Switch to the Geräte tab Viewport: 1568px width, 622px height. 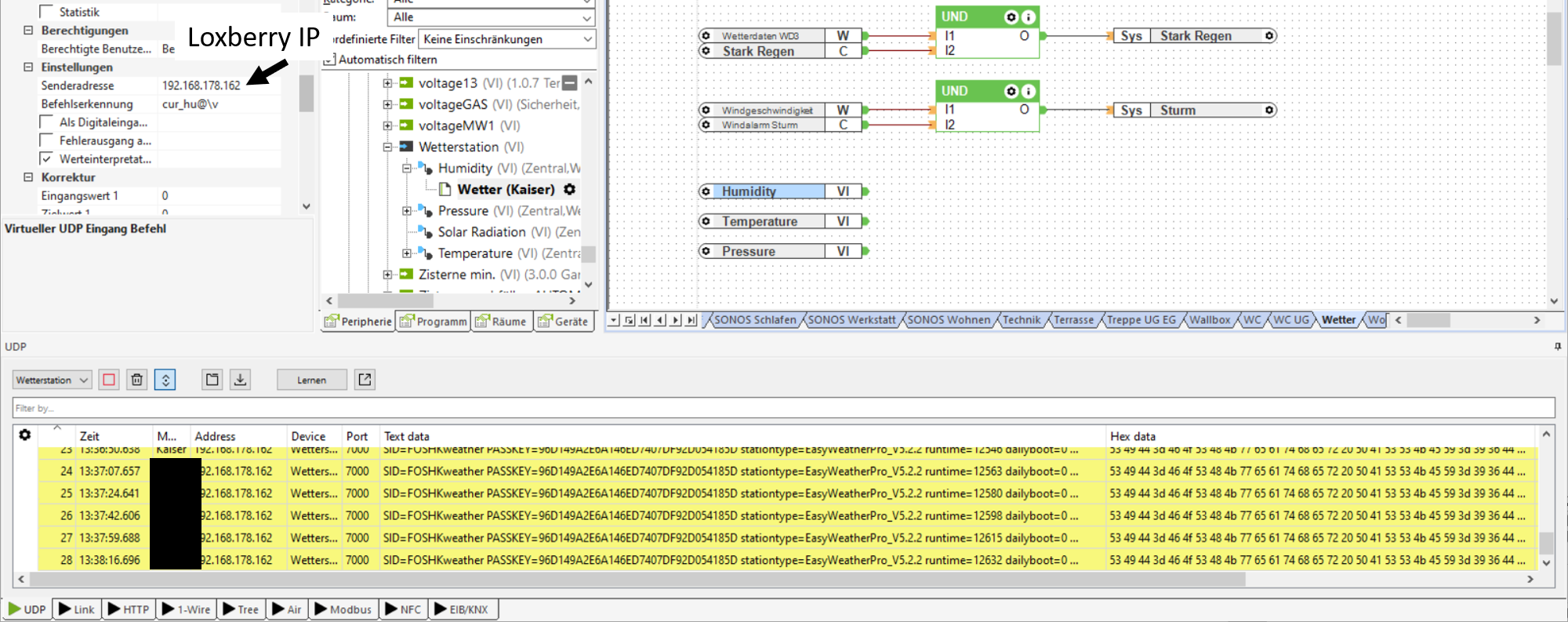tap(563, 322)
